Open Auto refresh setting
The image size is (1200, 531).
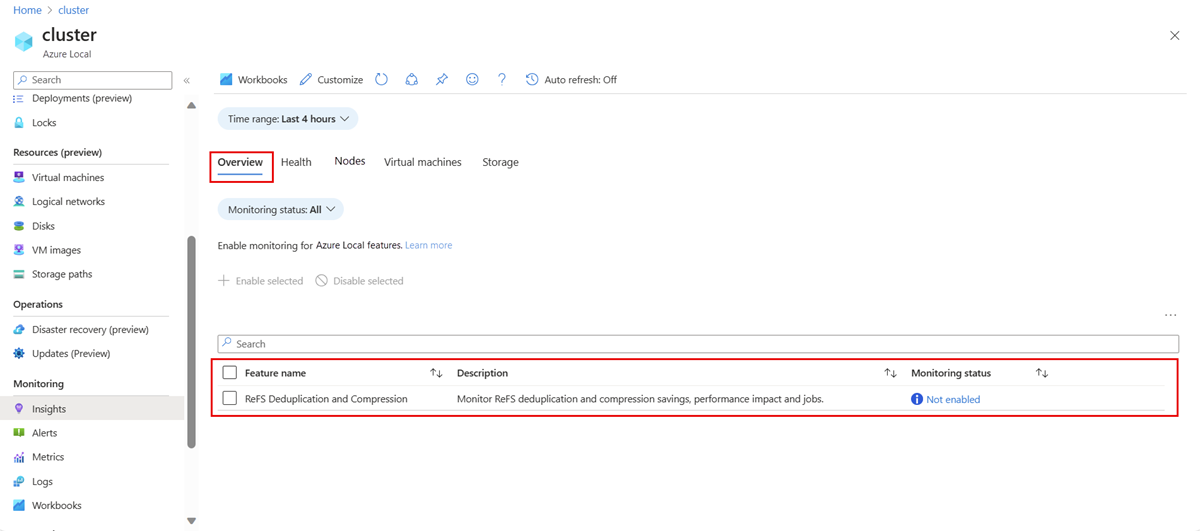571,80
